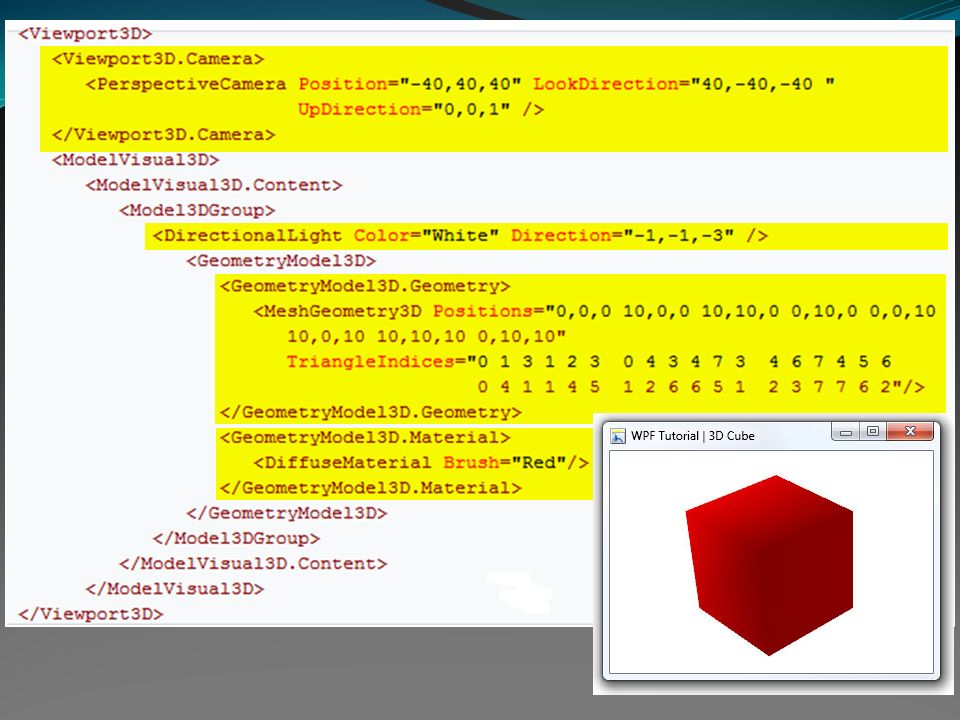Close the WPF Tutorial 3D Cube window

910,432
